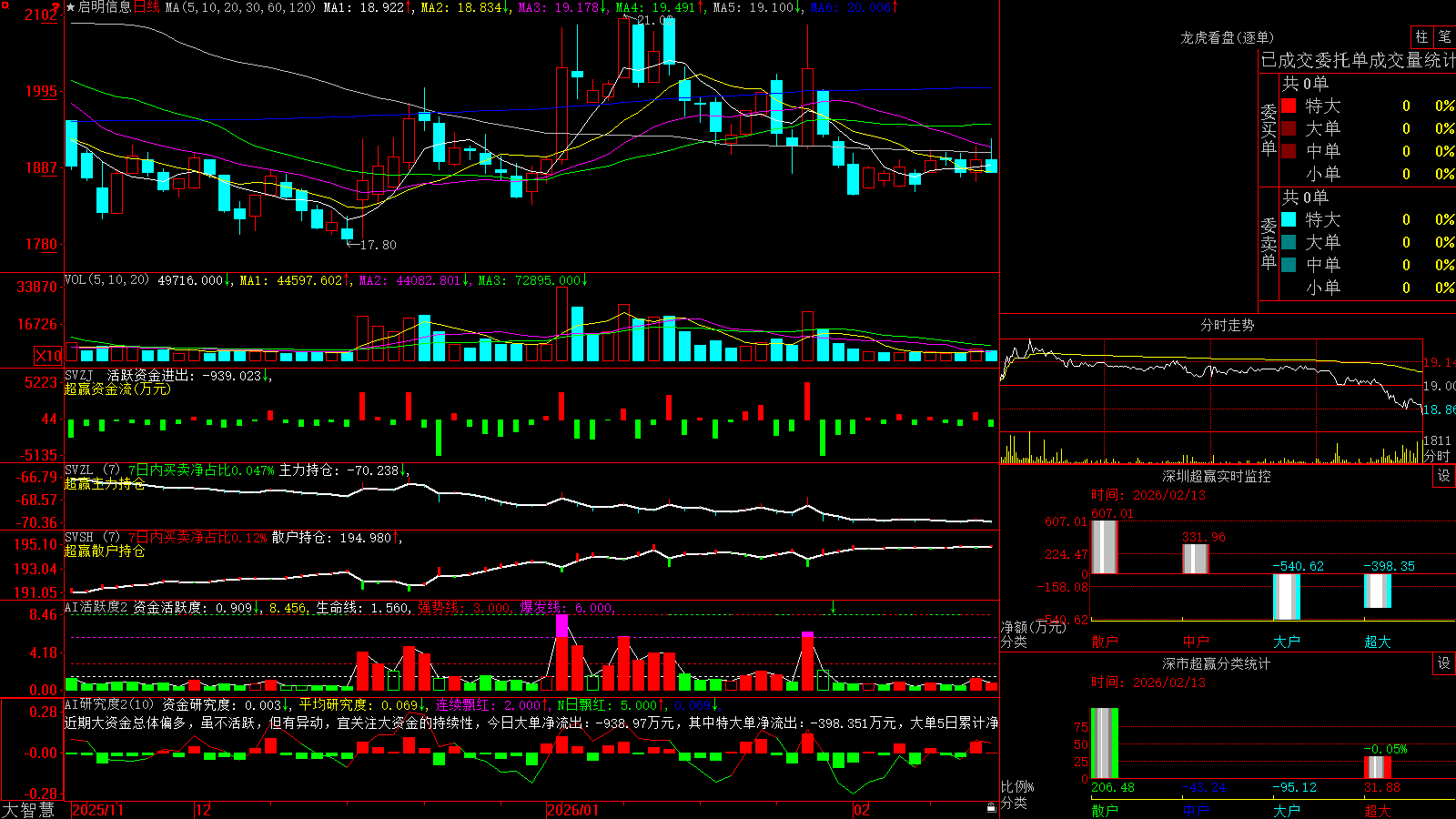Screen dimensions: 1456x819
Task: Click red 特大 swatch under 委买单
Action: pos(1289,106)
